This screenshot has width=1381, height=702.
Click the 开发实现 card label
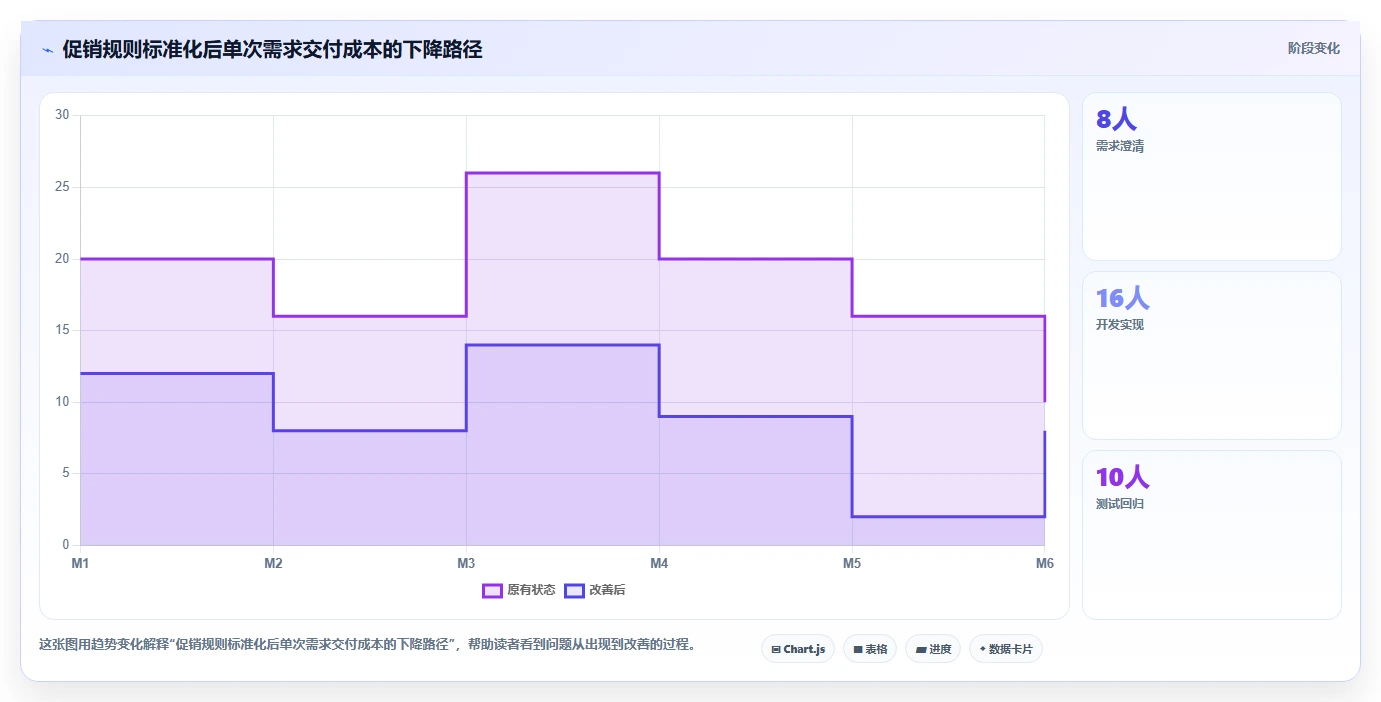1120,325
